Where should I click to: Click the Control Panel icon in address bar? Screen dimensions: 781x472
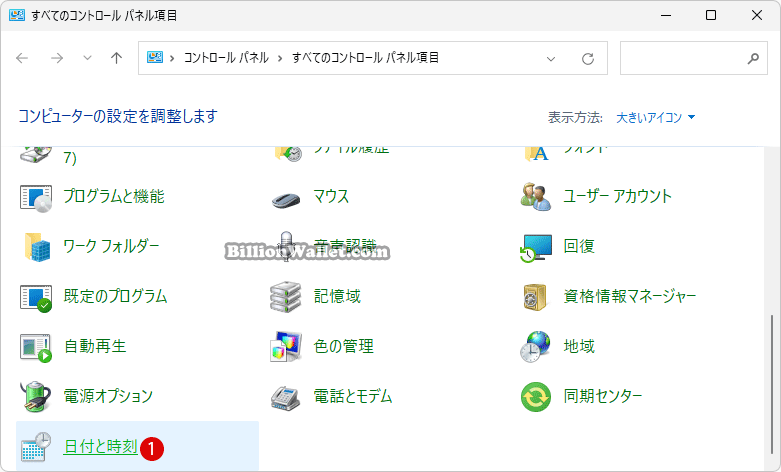155,57
